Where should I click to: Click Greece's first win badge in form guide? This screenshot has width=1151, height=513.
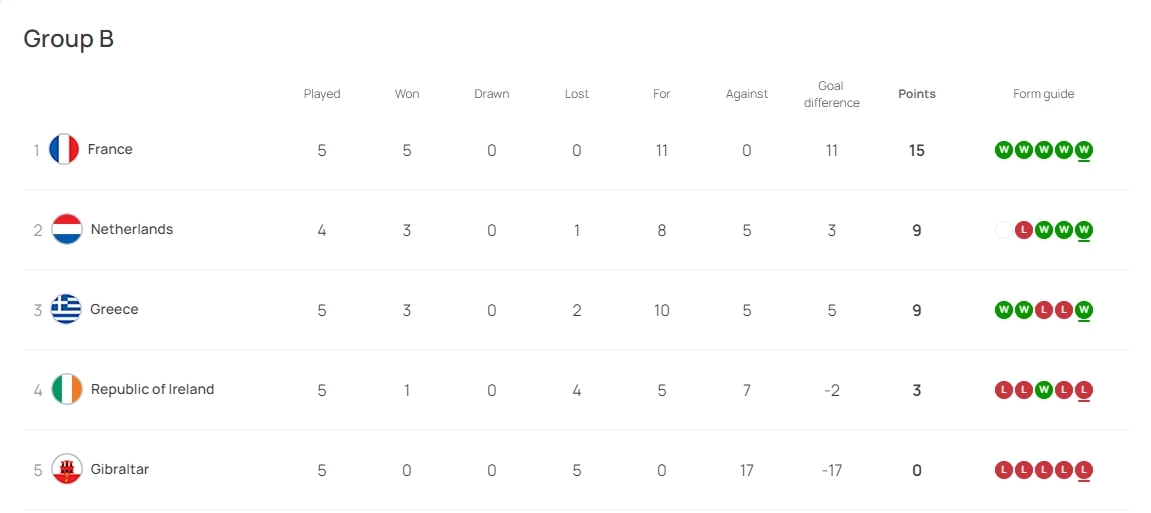coord(1004,310)
